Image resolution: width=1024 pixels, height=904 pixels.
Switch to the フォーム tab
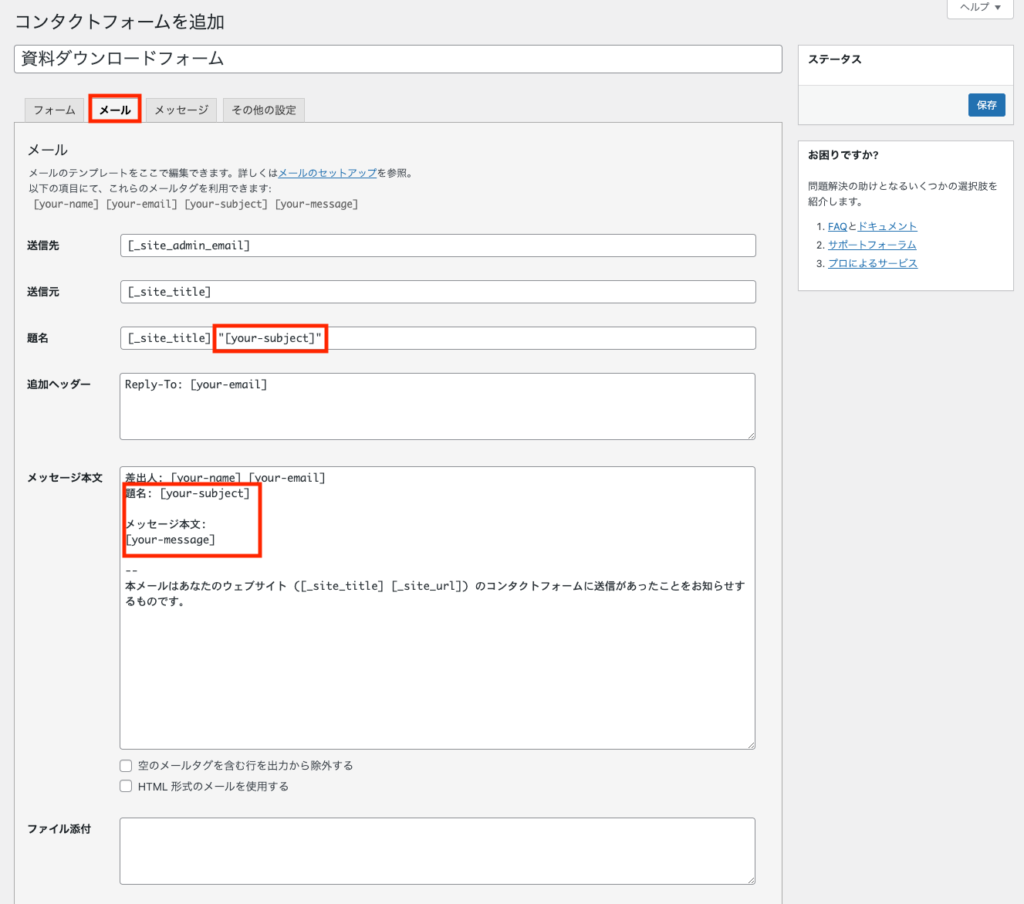point(54,110)
